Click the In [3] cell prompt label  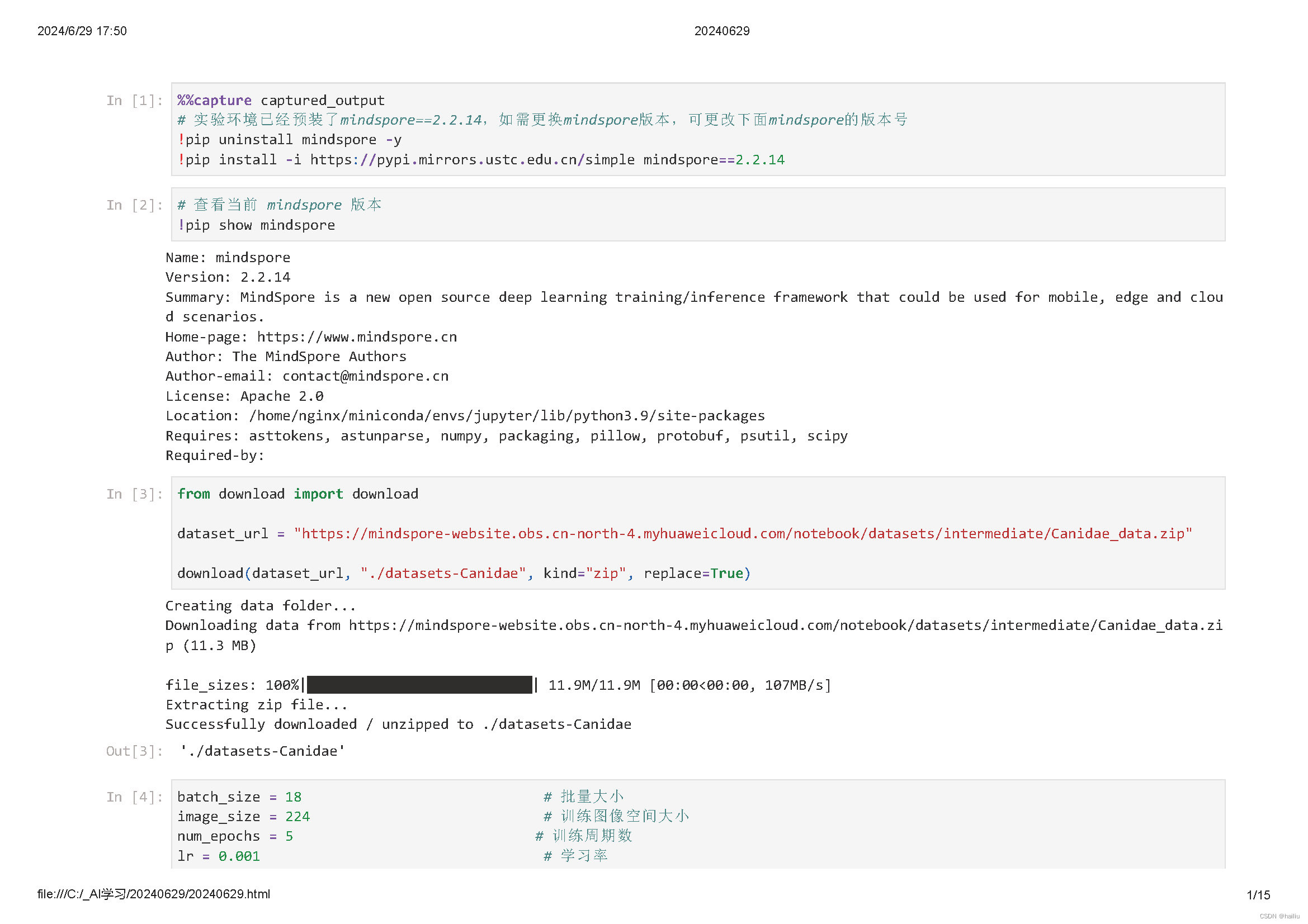134,495
